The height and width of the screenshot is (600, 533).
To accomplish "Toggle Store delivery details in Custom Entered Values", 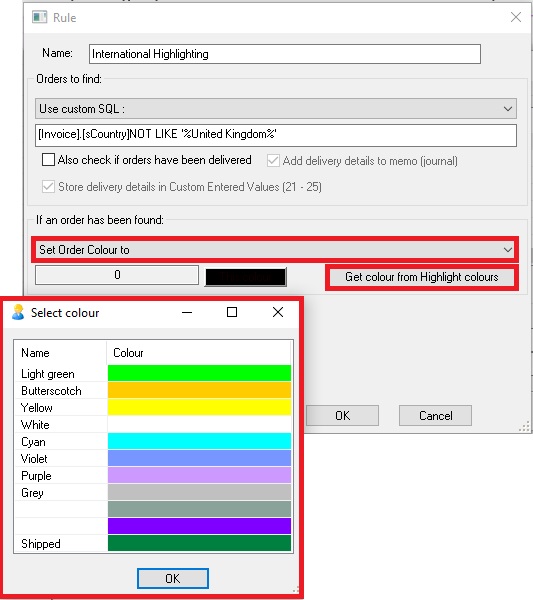I will tap(48, 187).
